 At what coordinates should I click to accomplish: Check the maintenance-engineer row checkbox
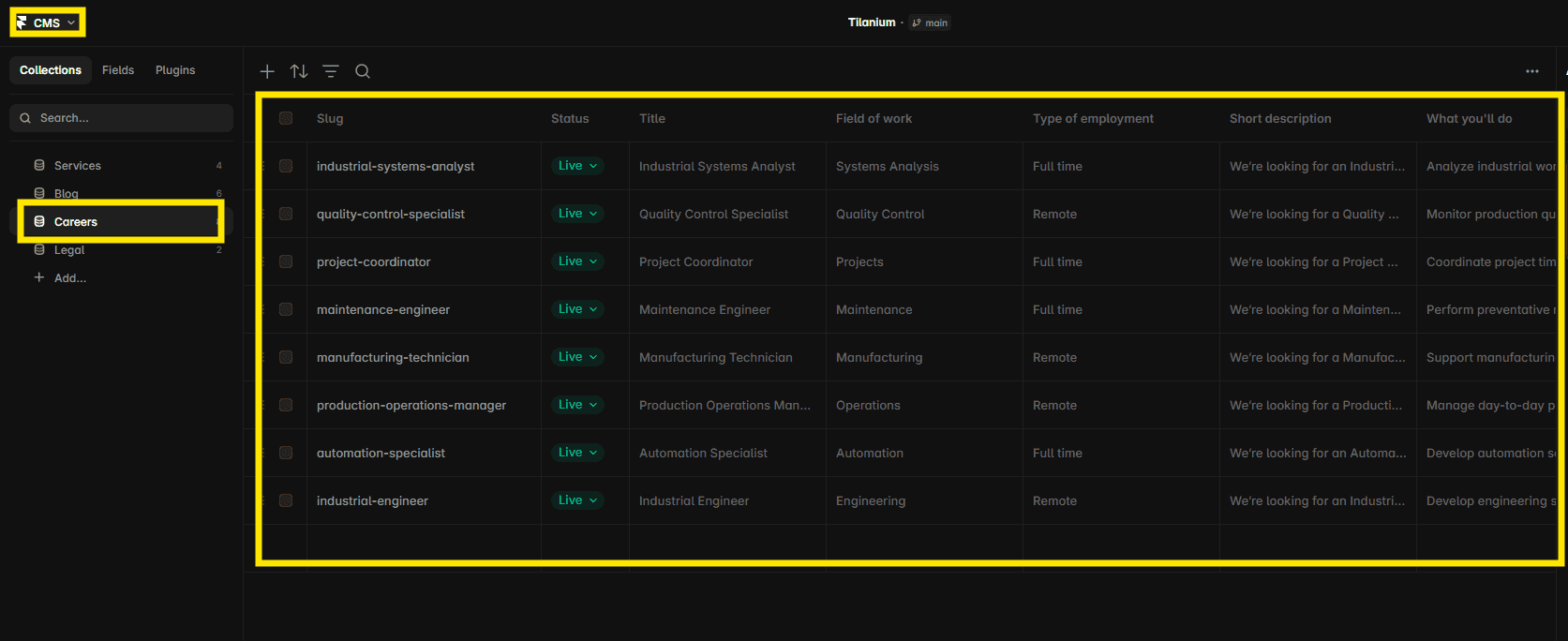pyautogui.click(x=286, y=309)
